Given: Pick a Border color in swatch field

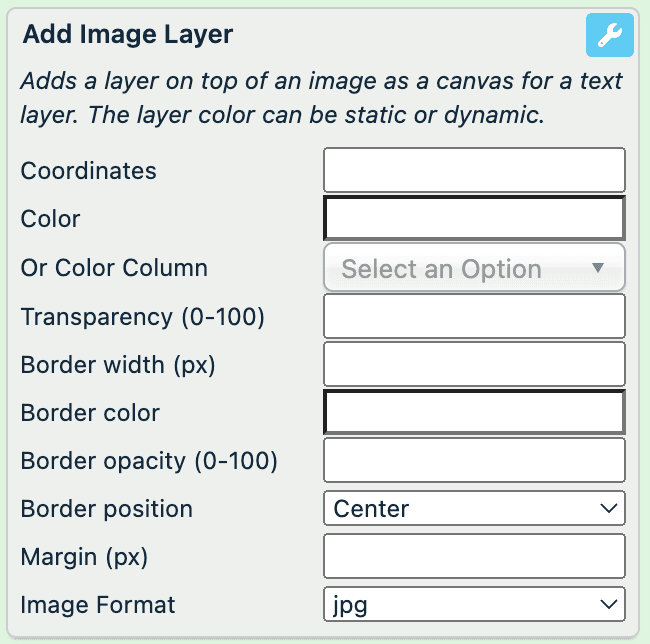Looking at the screenshot, I should [x=474, y=412].
